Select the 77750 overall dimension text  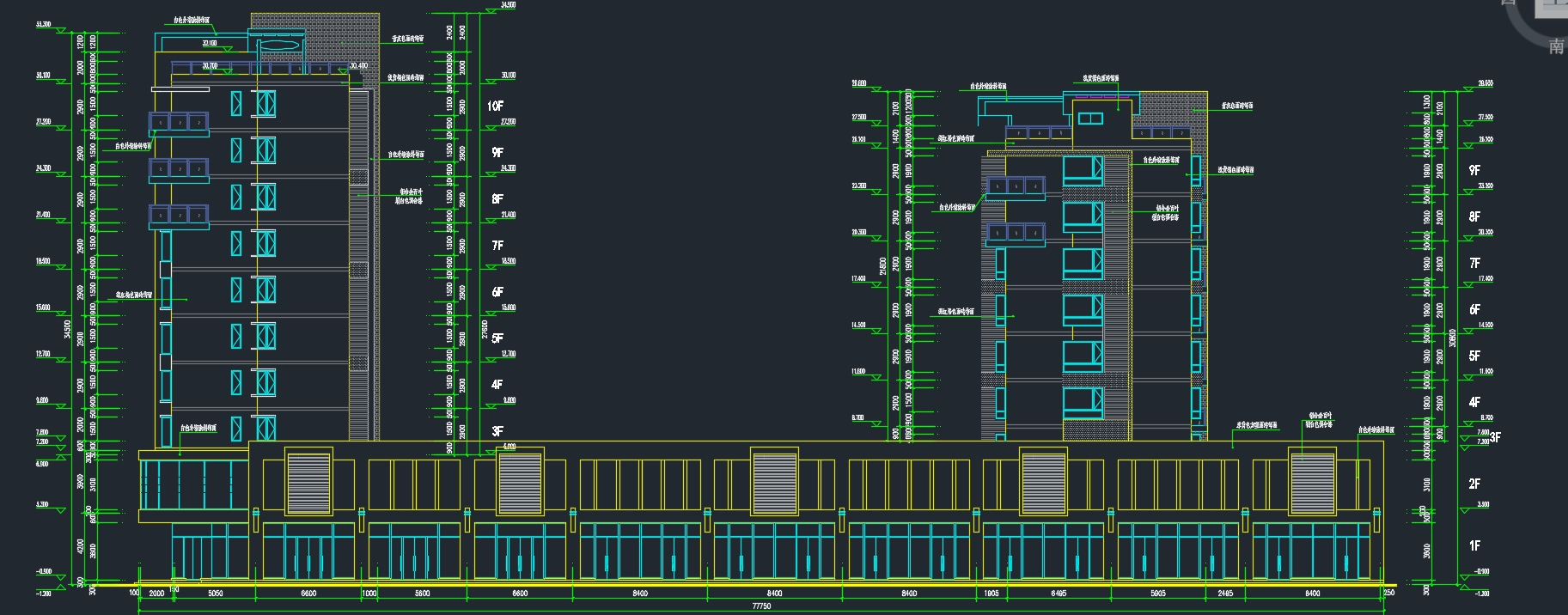click(x=761, y=606)
